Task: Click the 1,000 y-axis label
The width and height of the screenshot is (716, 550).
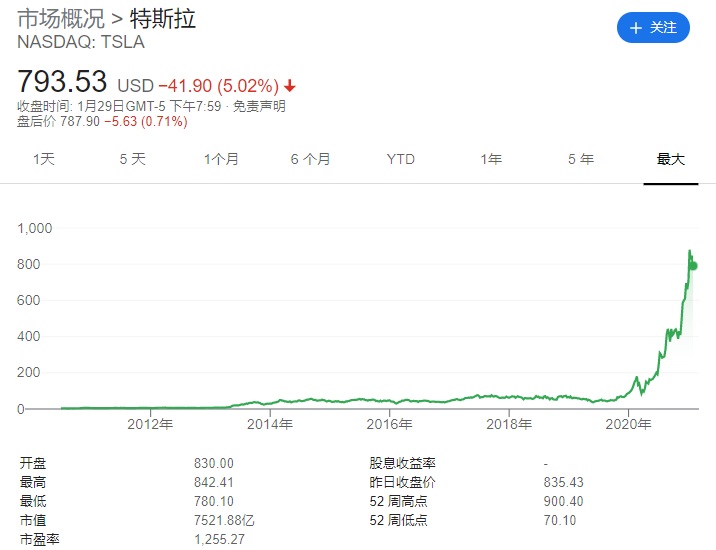Action: pos(35,228)
